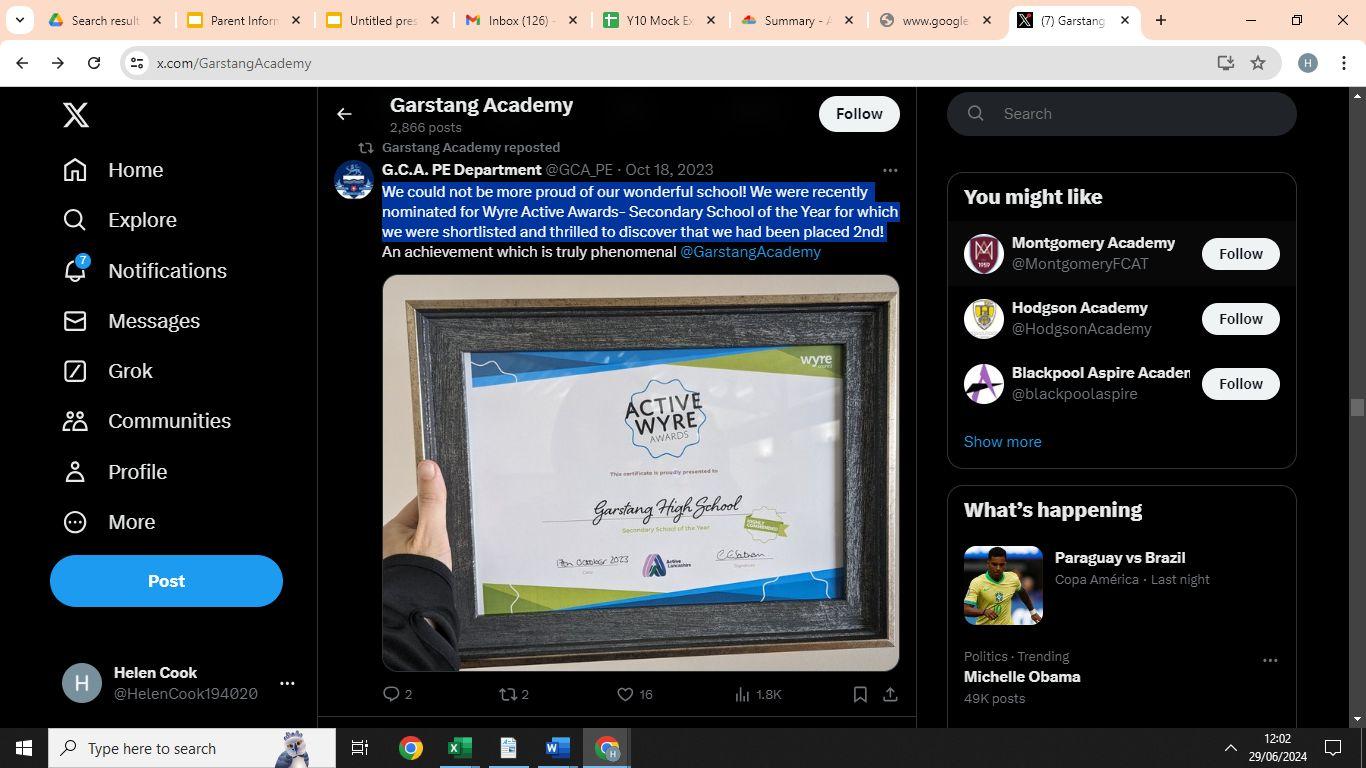Open account options beside Helen Cook
This screenshot has width=1366, height=768.
[287, 683]
